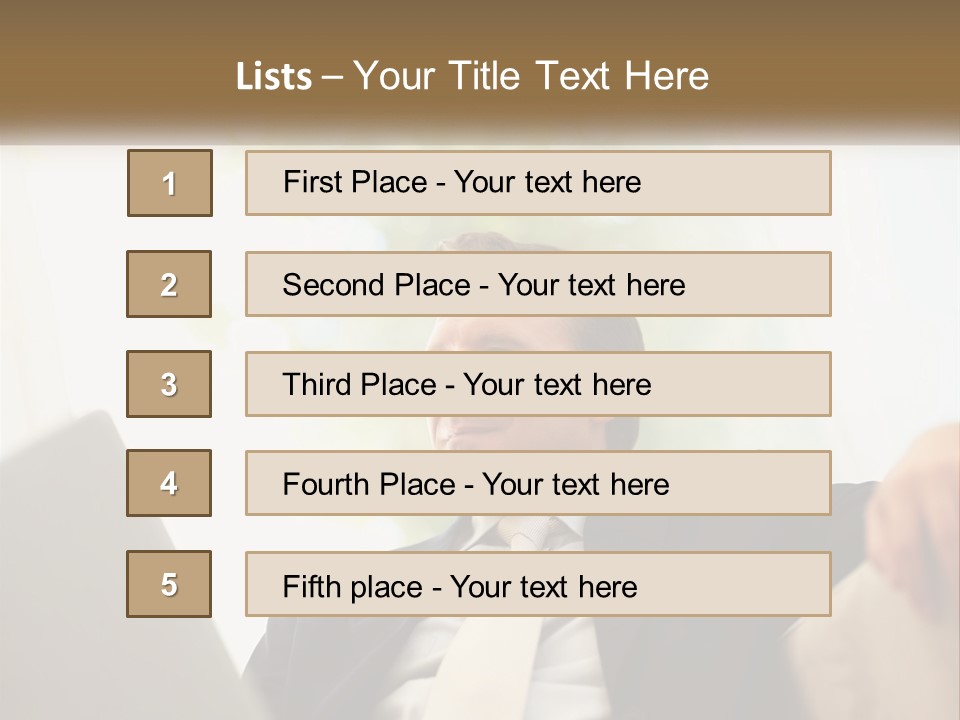Click the number 1 box

pos(170,183)
